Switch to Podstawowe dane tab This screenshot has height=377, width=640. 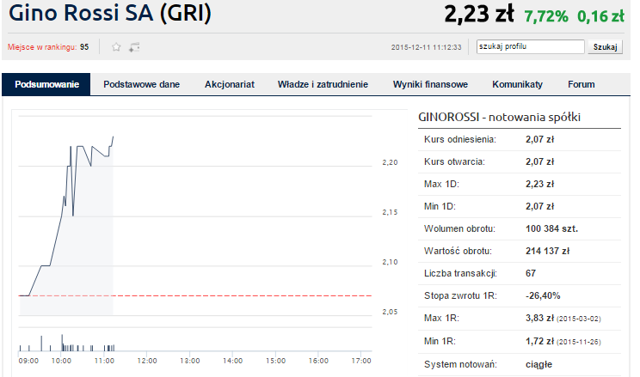141,84
